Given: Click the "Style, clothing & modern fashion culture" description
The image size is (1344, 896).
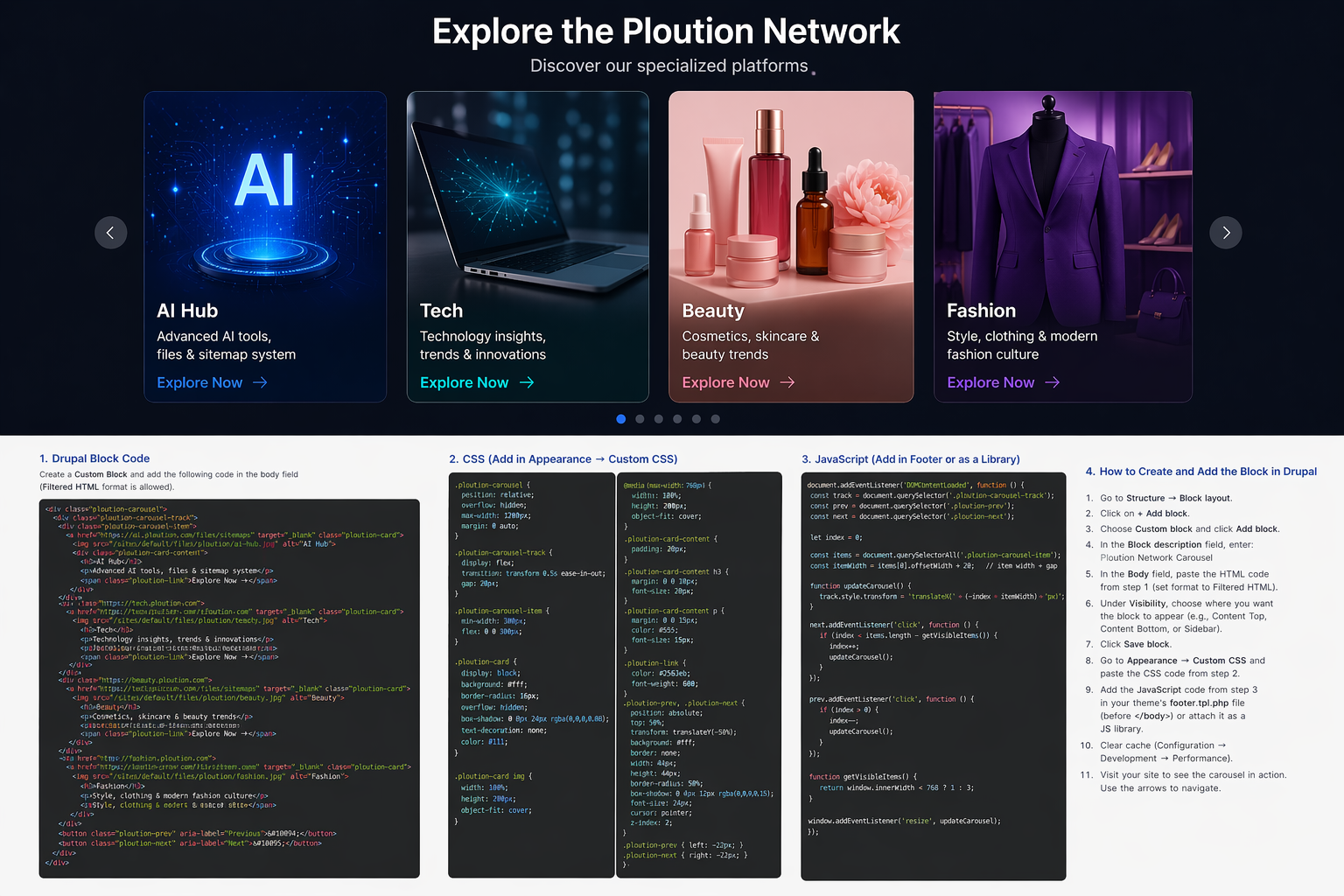Looking at the screenshot, I should [x=1022, y=345].
